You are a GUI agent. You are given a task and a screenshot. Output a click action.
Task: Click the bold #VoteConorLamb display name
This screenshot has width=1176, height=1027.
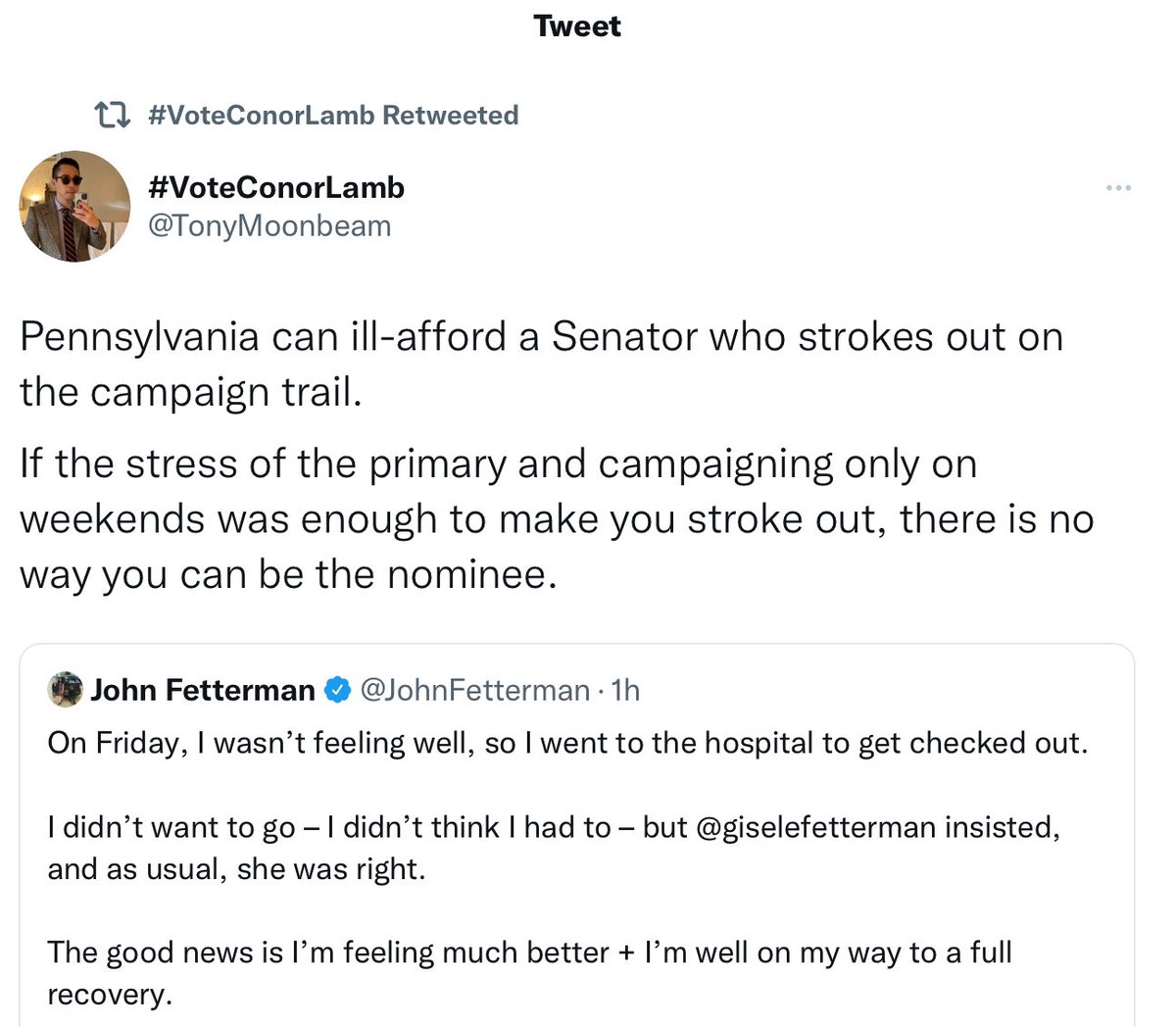click(x=275, y=187)
